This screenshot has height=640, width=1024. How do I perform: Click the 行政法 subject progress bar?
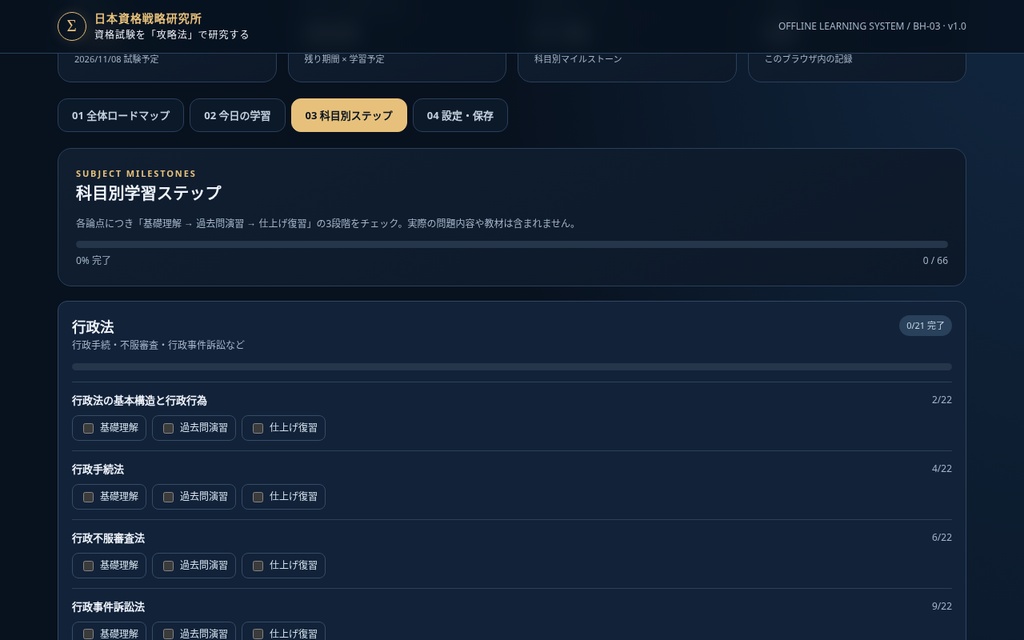coord(512,367)
